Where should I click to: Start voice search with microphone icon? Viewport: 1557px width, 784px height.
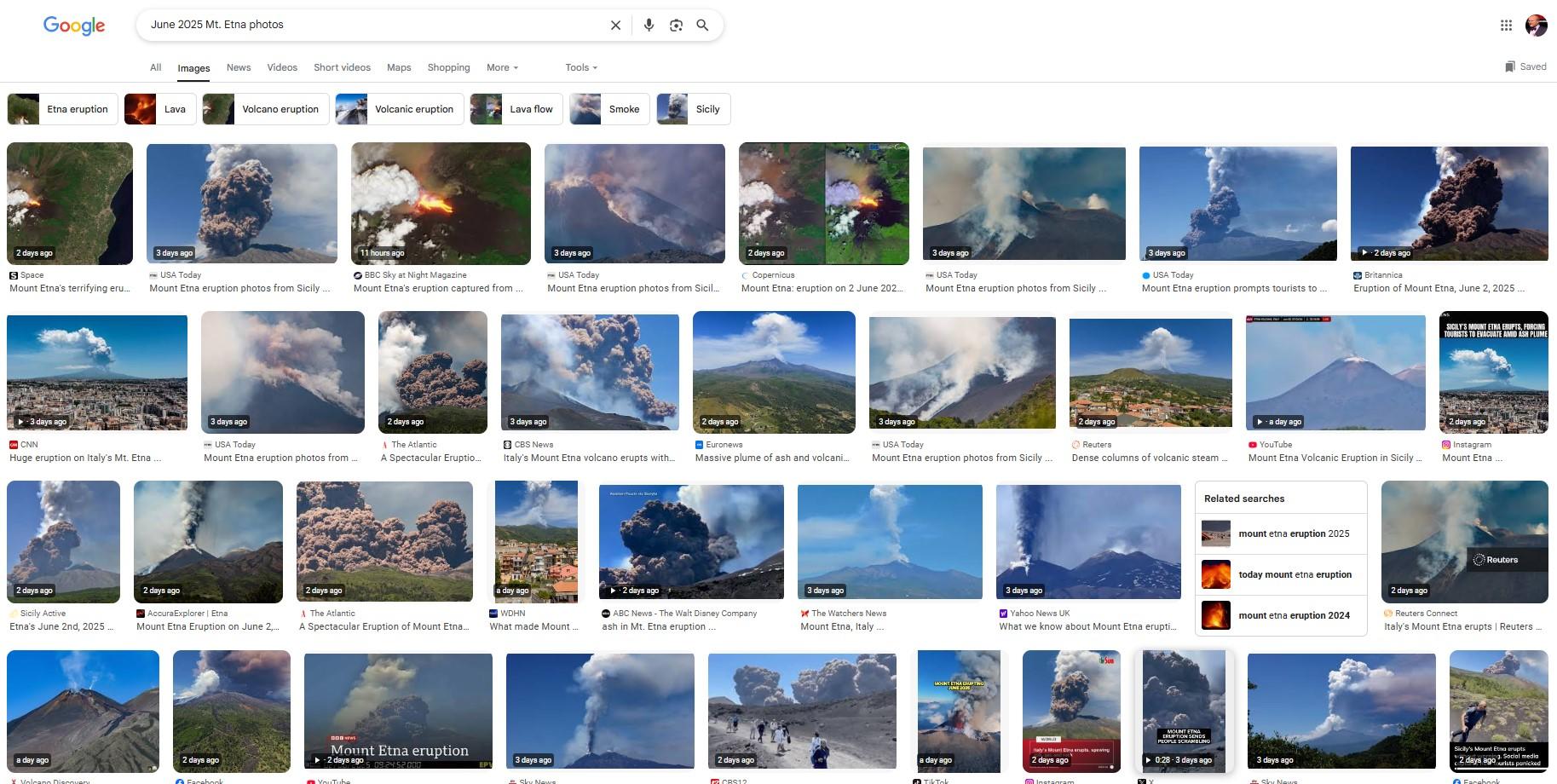649,26
